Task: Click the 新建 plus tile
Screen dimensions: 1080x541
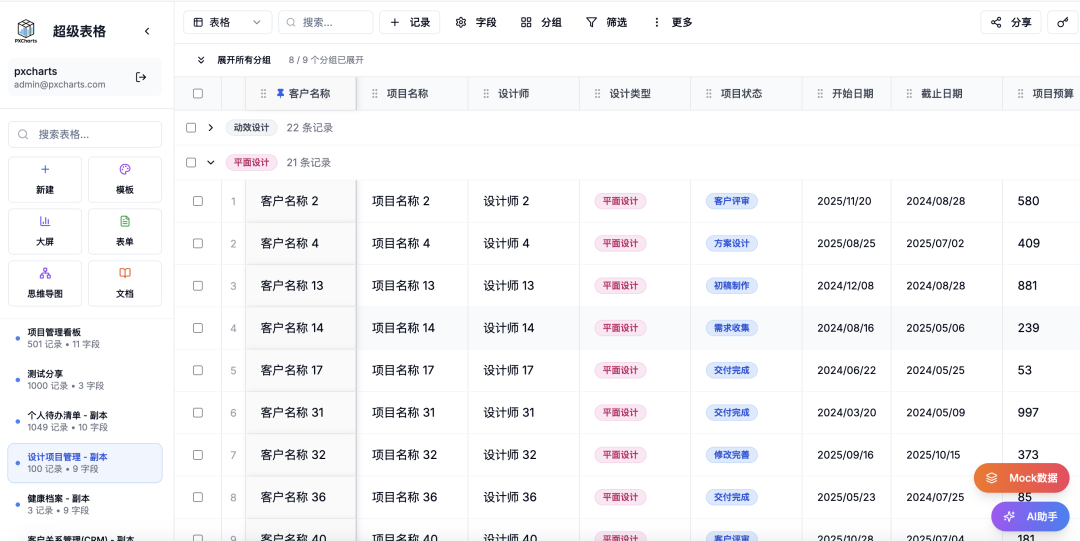Action: pyautogui.click(x=45, y=179)
